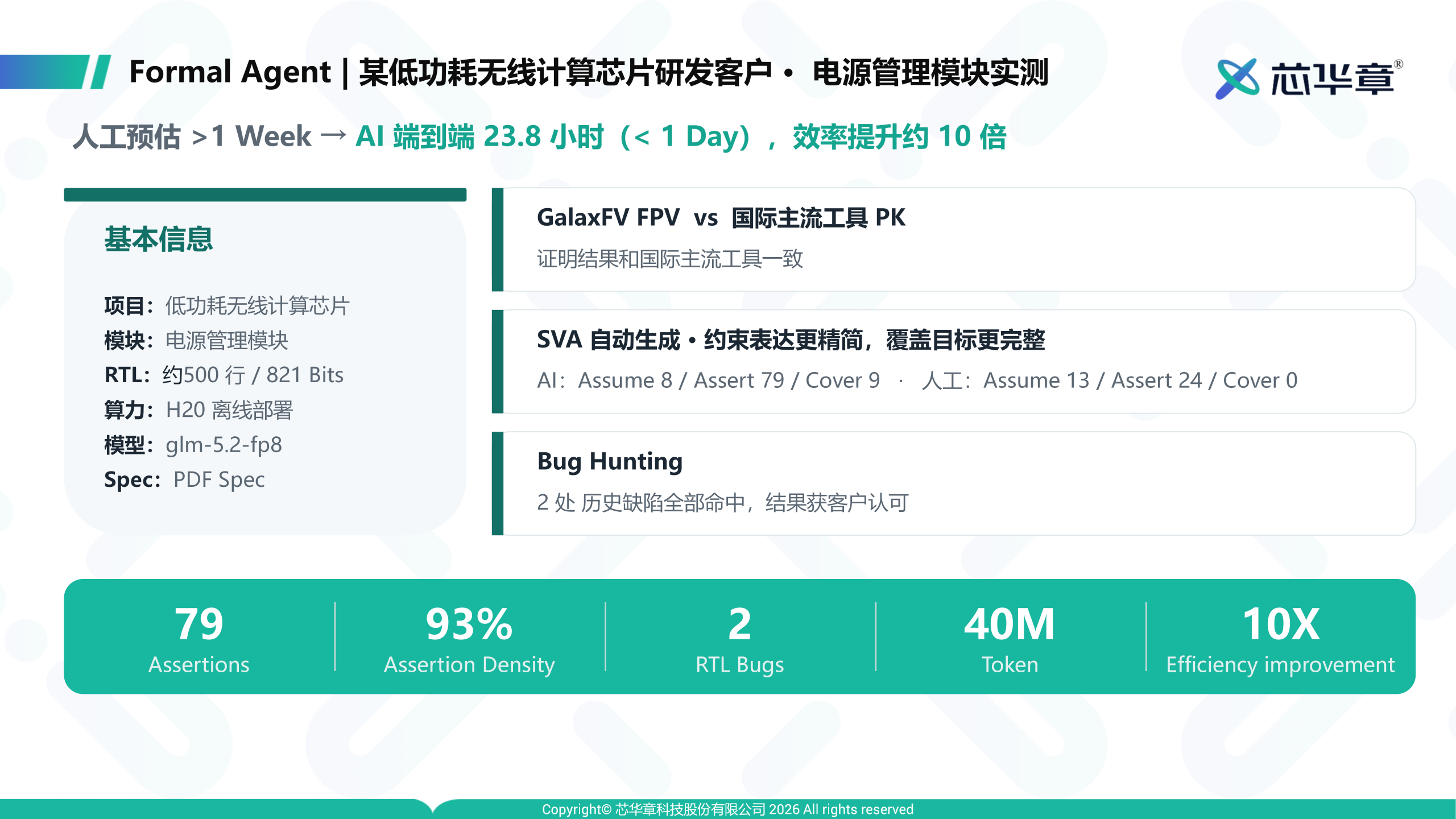The height and width of the screenshot is (819, 1456).
Task: Click the registered trademark symbol near logo
Action: coord(1399,64)
